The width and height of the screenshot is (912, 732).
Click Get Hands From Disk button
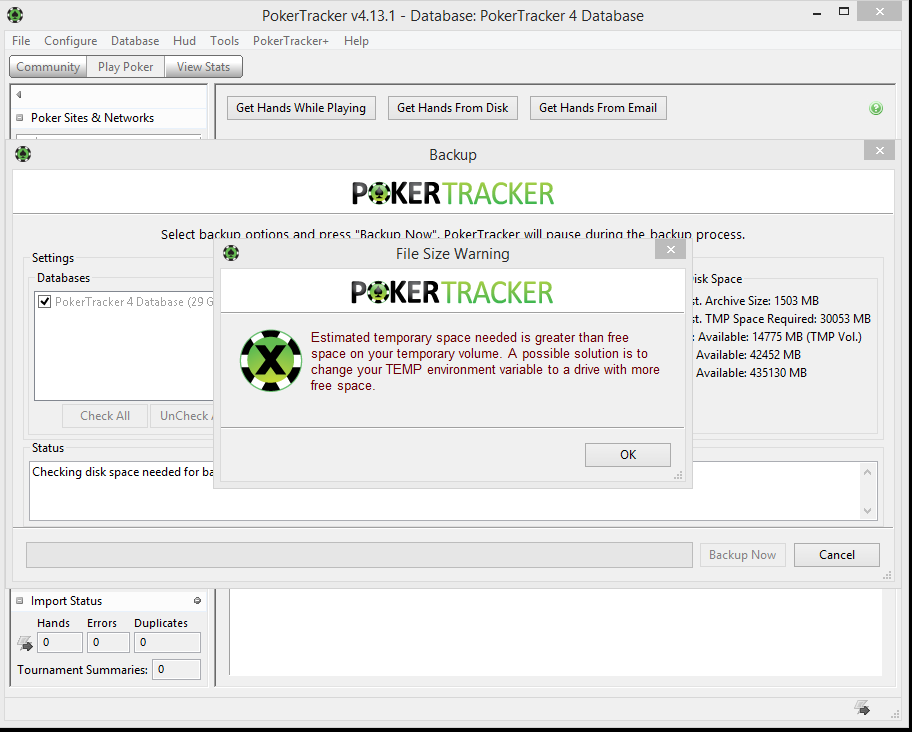coord(453,108)
